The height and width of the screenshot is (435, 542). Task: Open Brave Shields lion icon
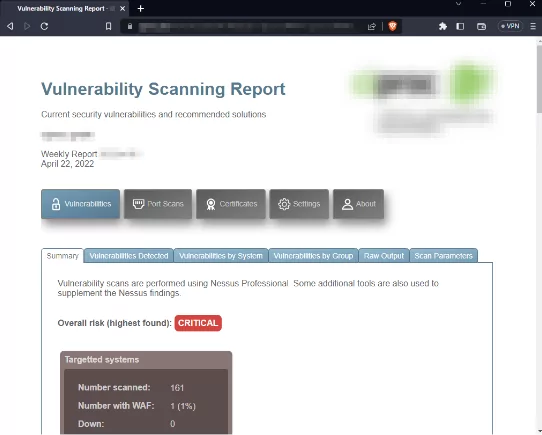392,26
